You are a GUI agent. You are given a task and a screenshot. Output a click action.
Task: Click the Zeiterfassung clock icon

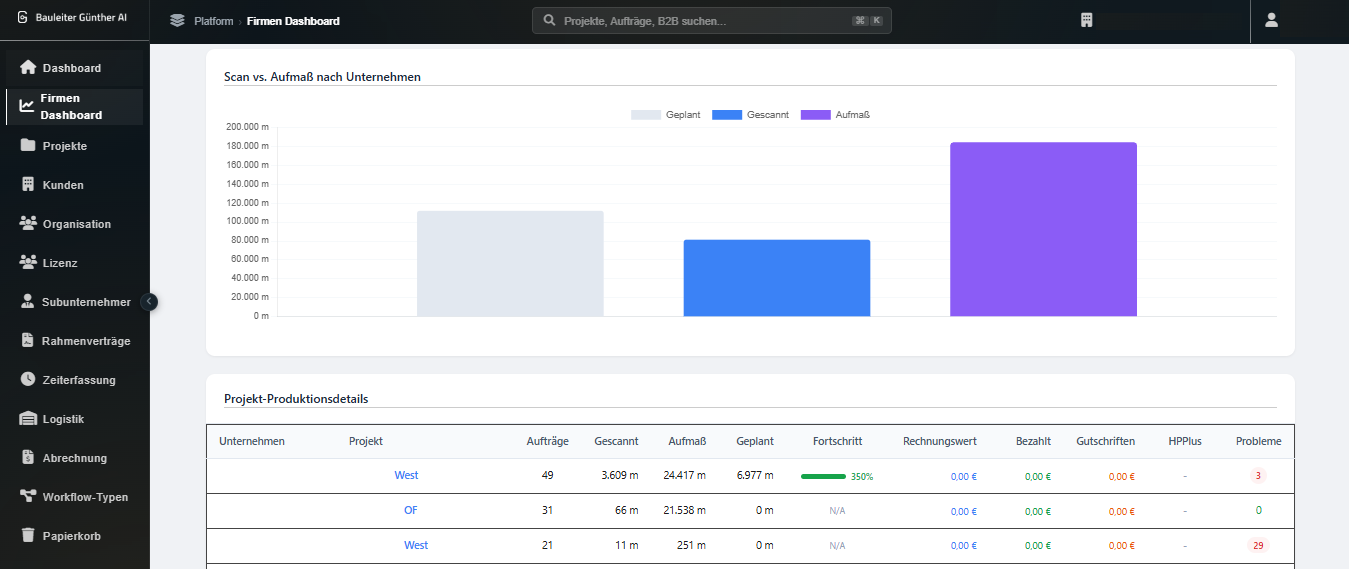click(28, 380)
